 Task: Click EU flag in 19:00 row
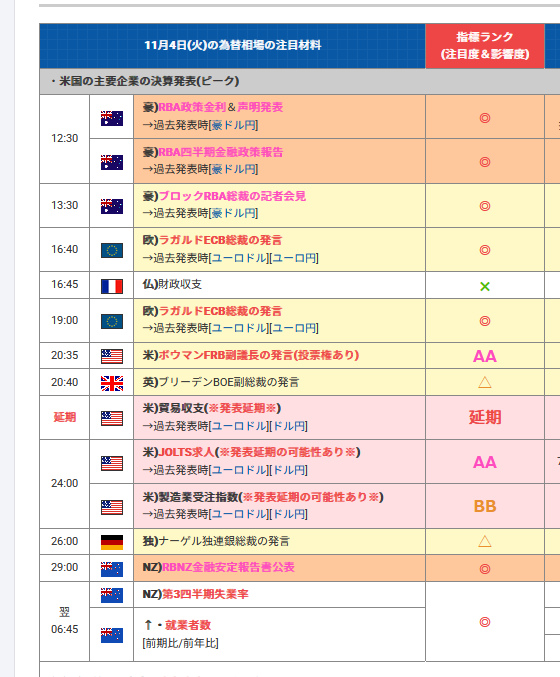click(112, 321)
